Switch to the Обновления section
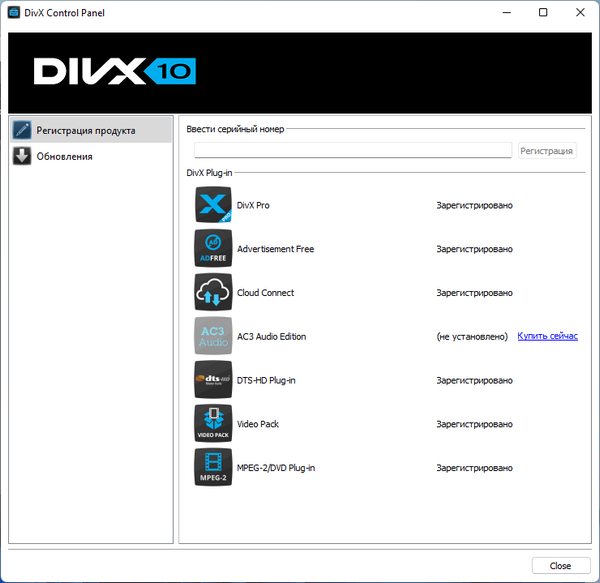 (64, 156)
